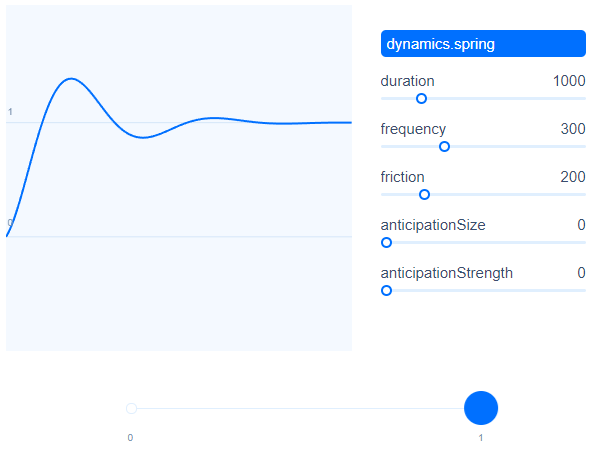
Task: Click the duration slider handle
Action: point(421,99)
